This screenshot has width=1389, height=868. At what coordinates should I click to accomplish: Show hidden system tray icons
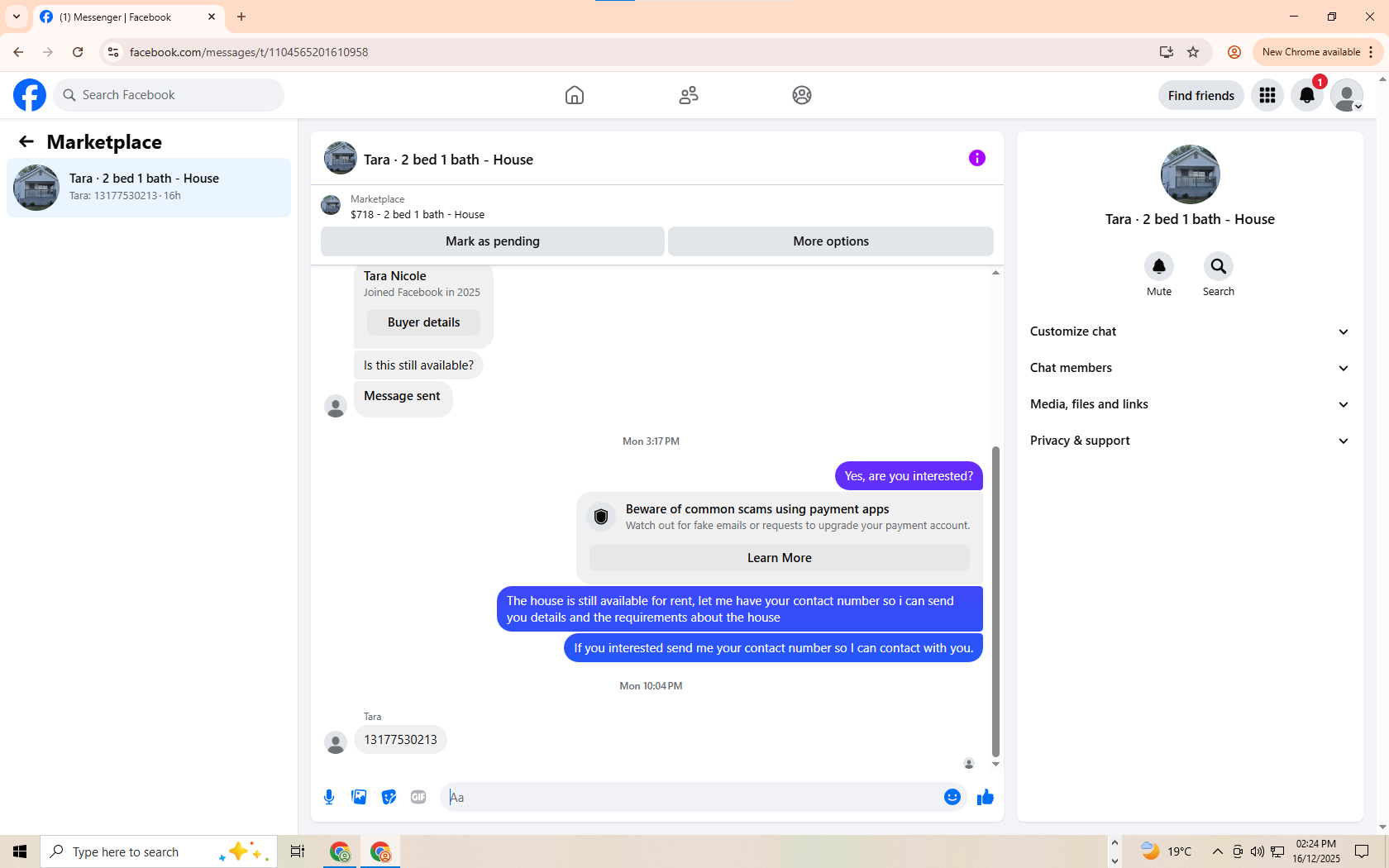coord(1218,851)
